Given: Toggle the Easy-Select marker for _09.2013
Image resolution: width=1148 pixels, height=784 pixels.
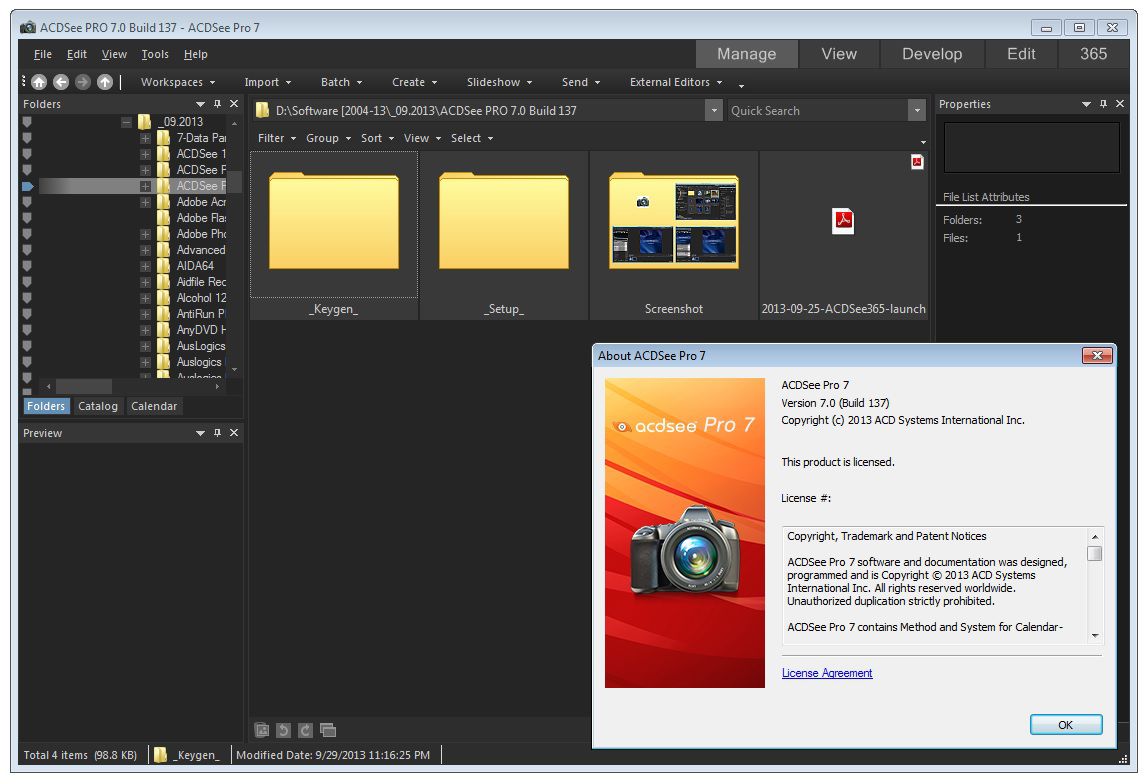Looking at the screenshot, I should tap(27, 122).
